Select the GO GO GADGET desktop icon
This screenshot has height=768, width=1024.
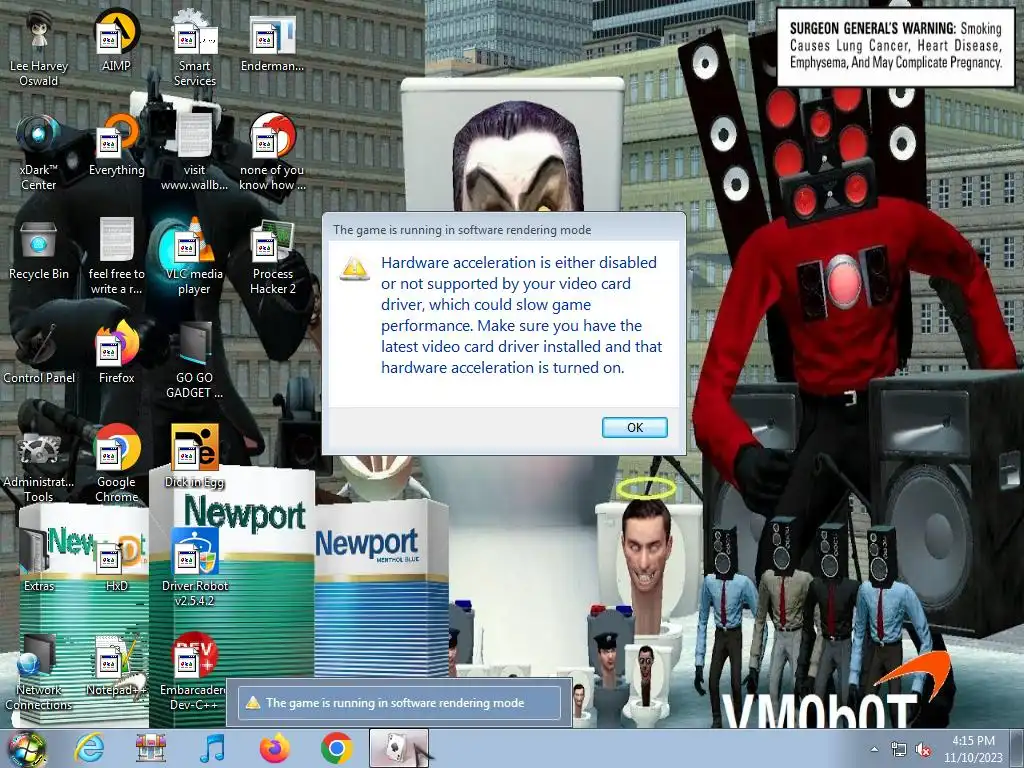point(195,361)
